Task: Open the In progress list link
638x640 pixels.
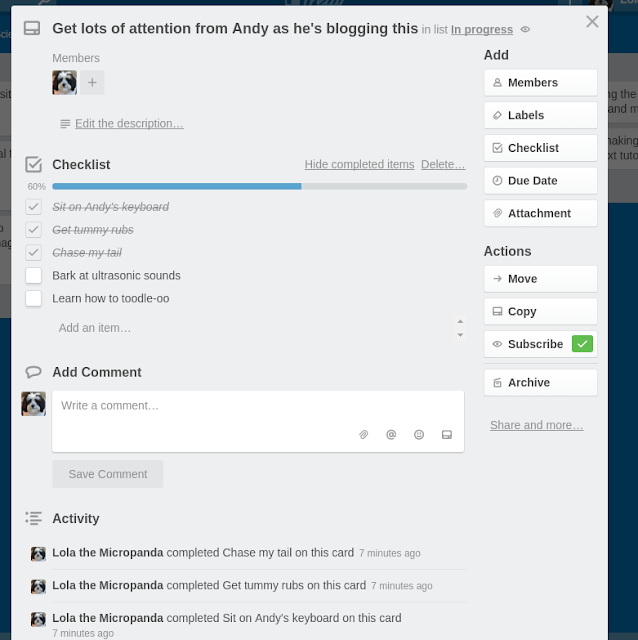Action: pos(482,29)
